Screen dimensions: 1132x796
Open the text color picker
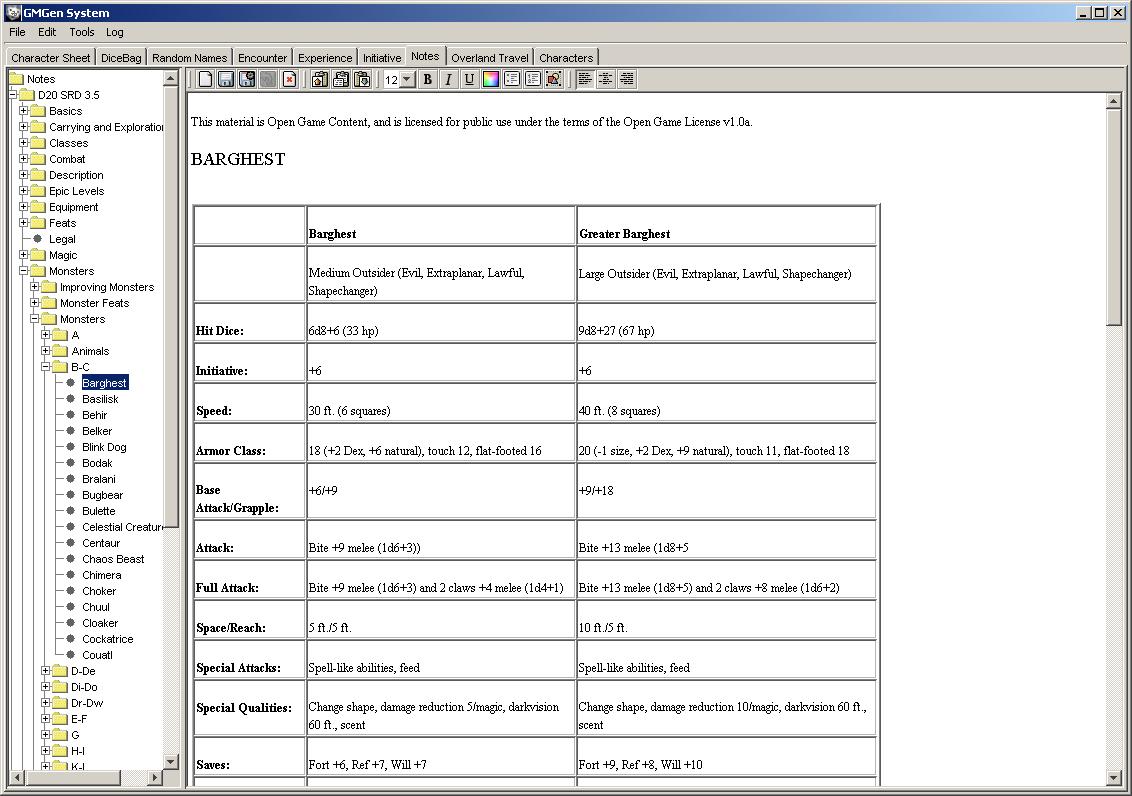tap(490, 79)
